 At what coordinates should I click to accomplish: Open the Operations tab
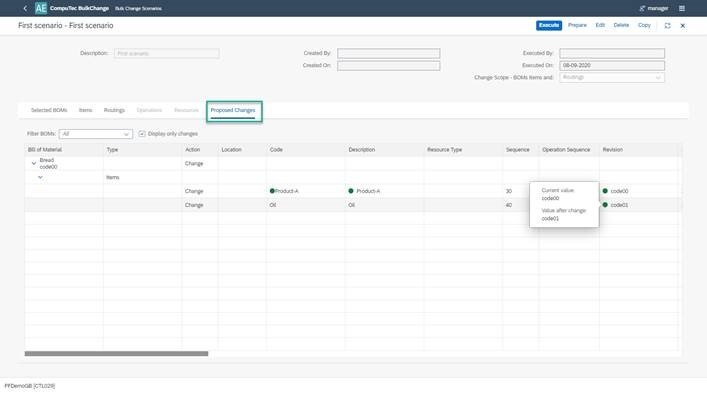tap(149, 110)
